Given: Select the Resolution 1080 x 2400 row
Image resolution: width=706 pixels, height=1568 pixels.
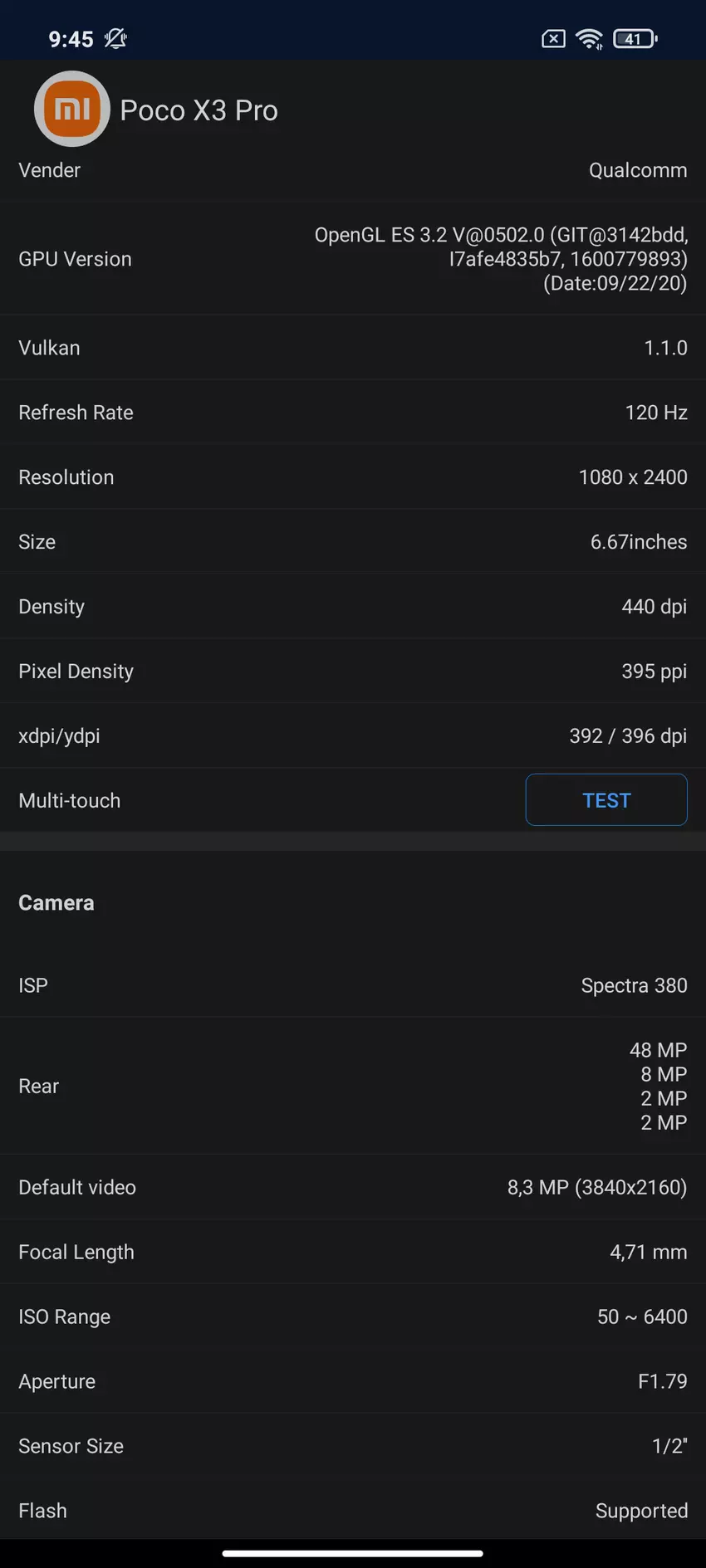Looking at the screenshot, I should 352,477.
